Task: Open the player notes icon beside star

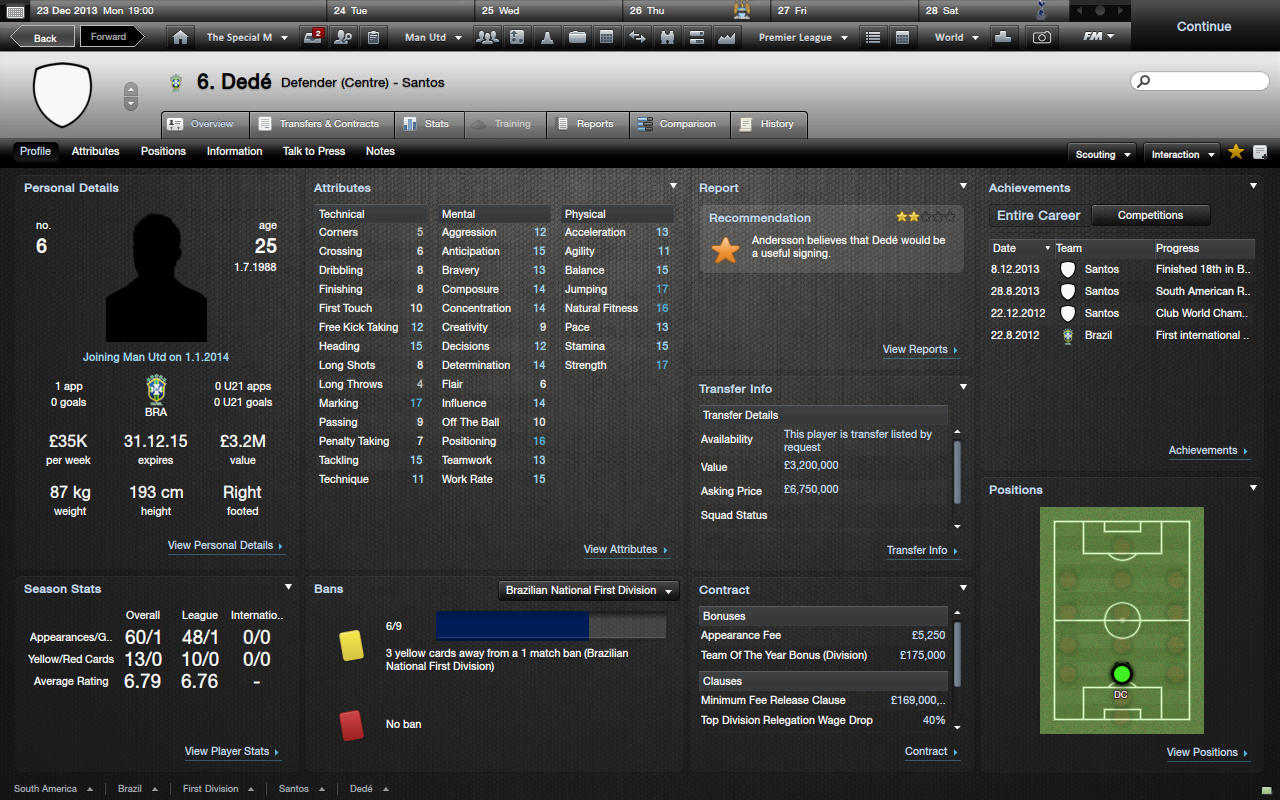Action: coord(1260,153)
